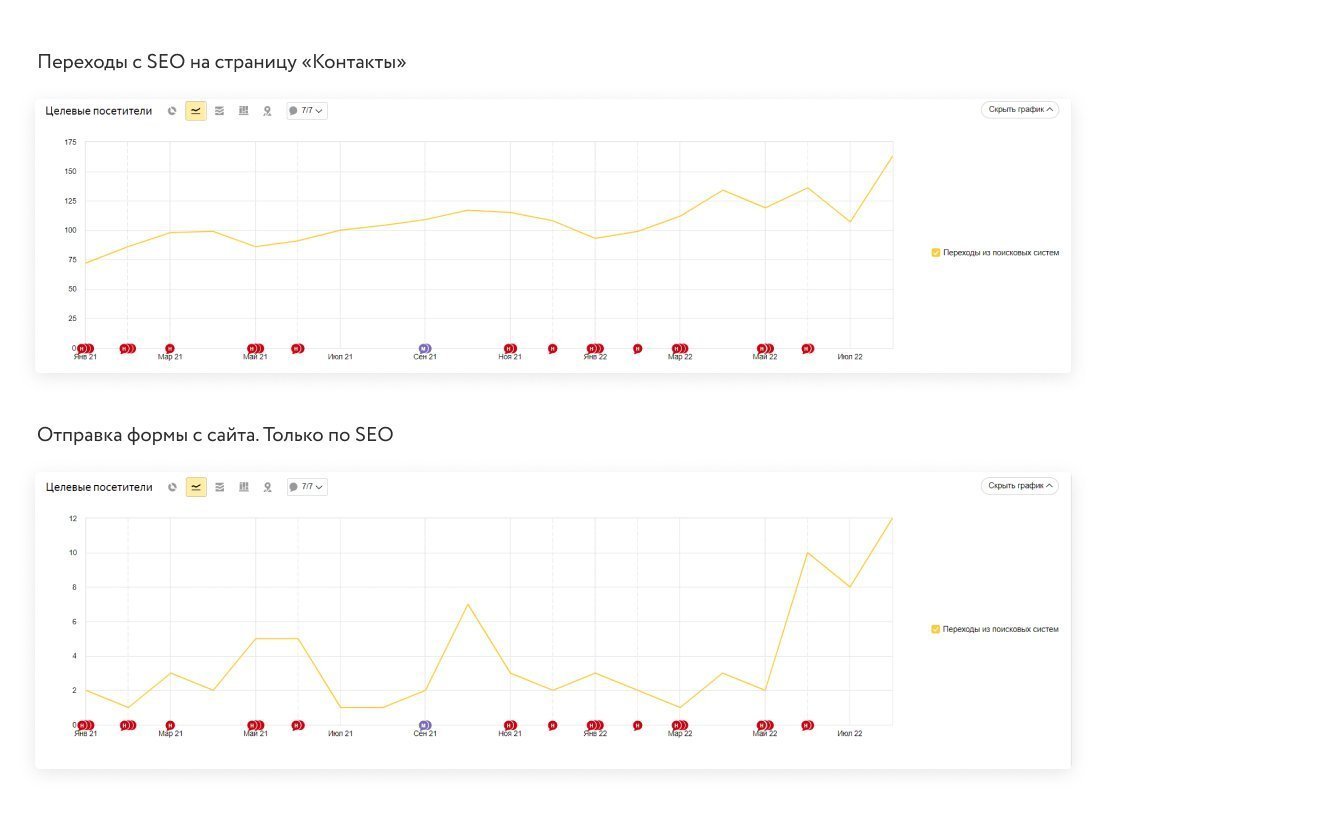Open map view in the bottom chart

click(x=267, y=487)
